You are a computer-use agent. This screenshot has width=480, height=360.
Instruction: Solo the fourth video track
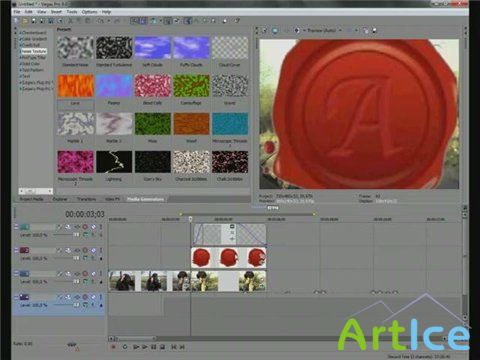pos(101,297)
